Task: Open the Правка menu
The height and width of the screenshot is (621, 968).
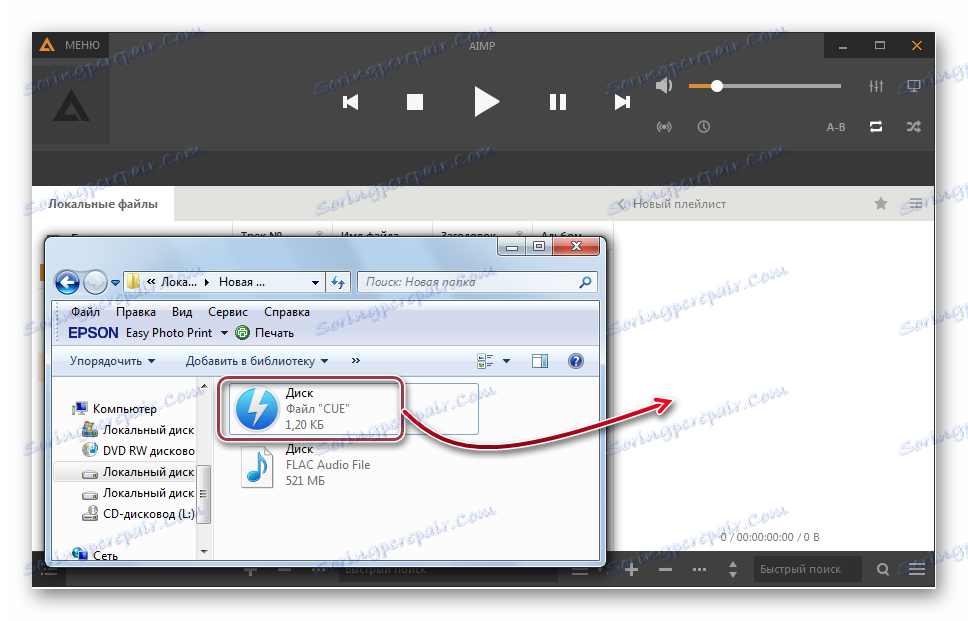Action: (136, 312)
